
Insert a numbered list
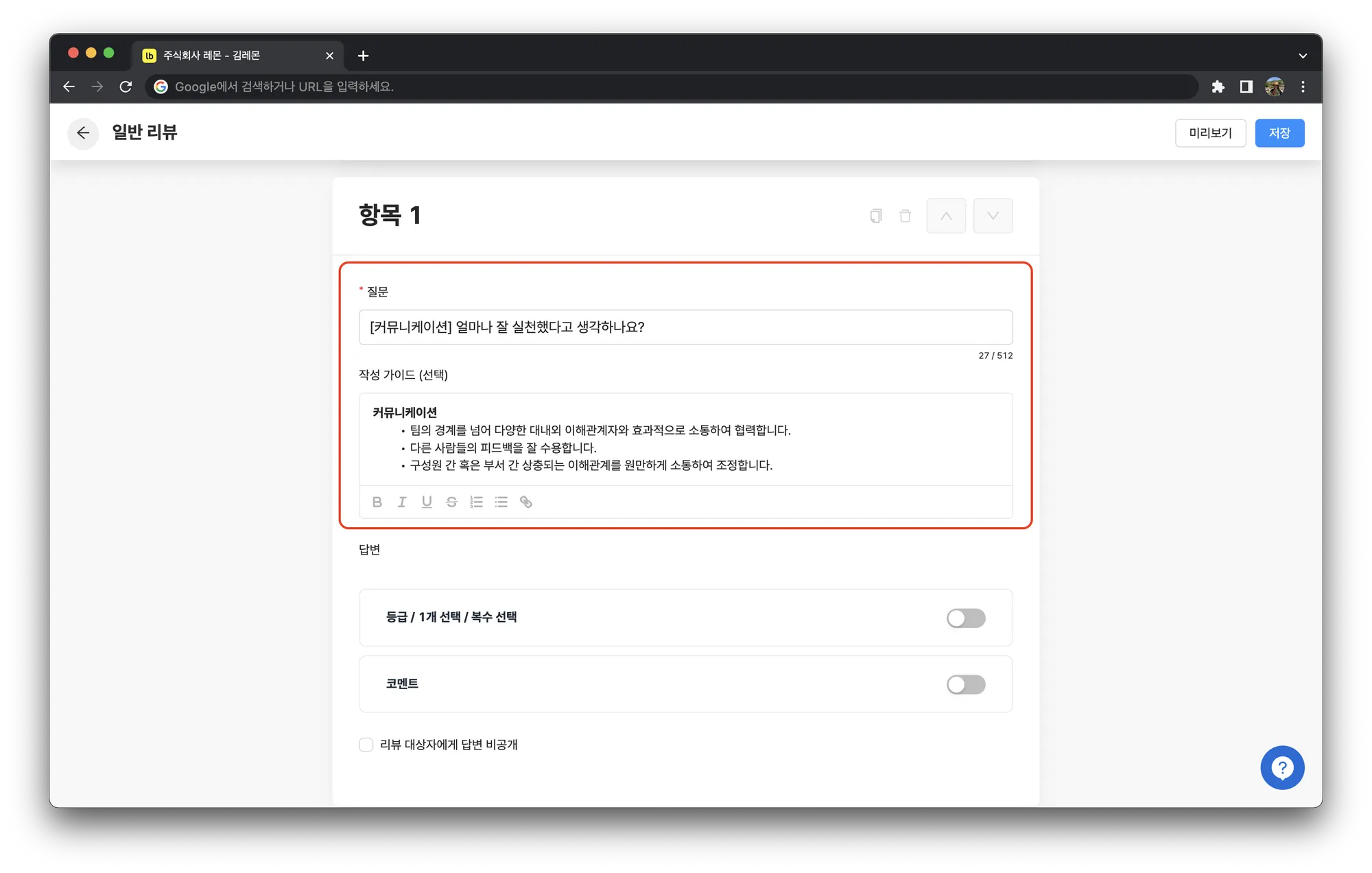point(476,502)
